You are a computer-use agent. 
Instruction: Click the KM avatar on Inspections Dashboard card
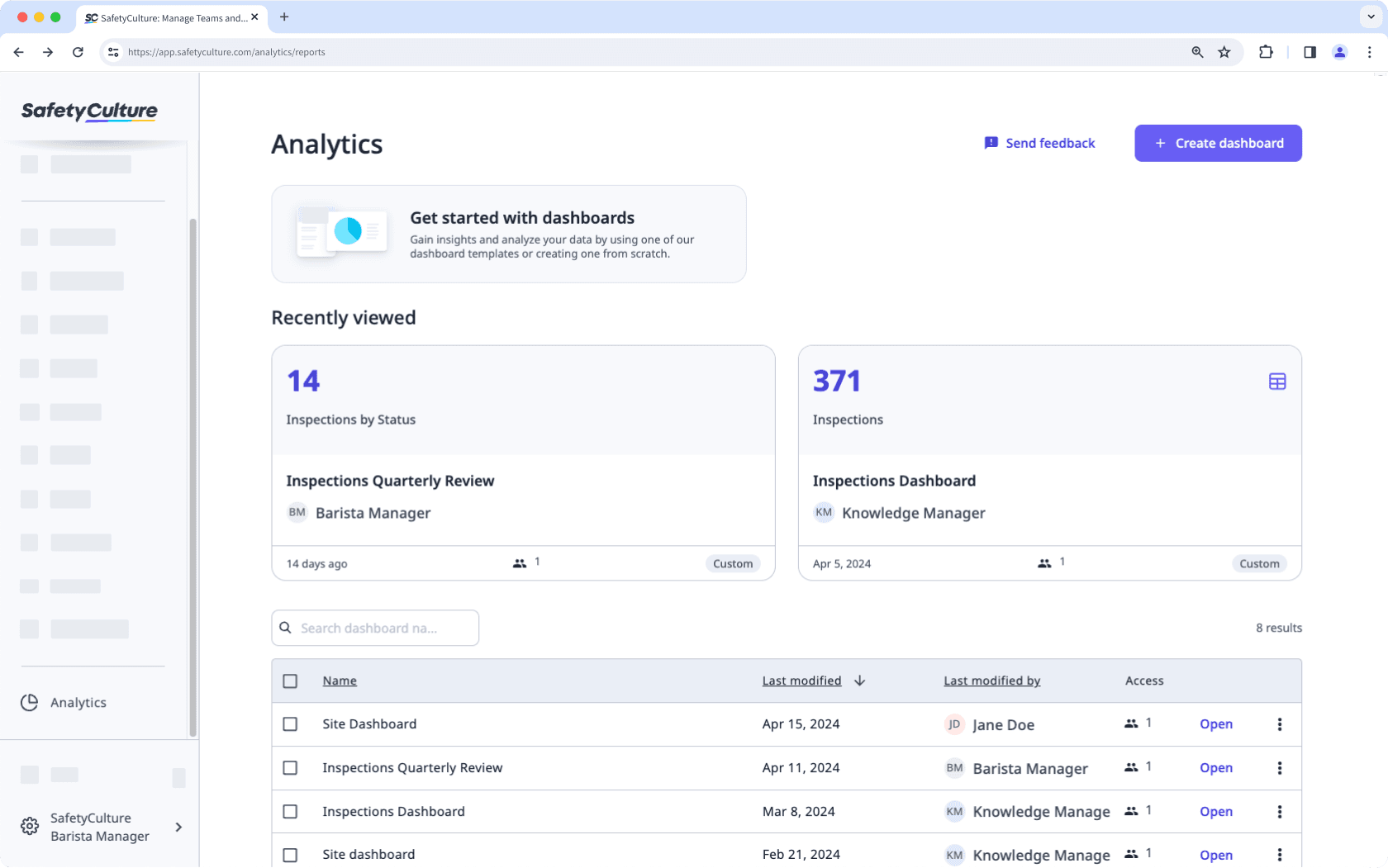823,512
